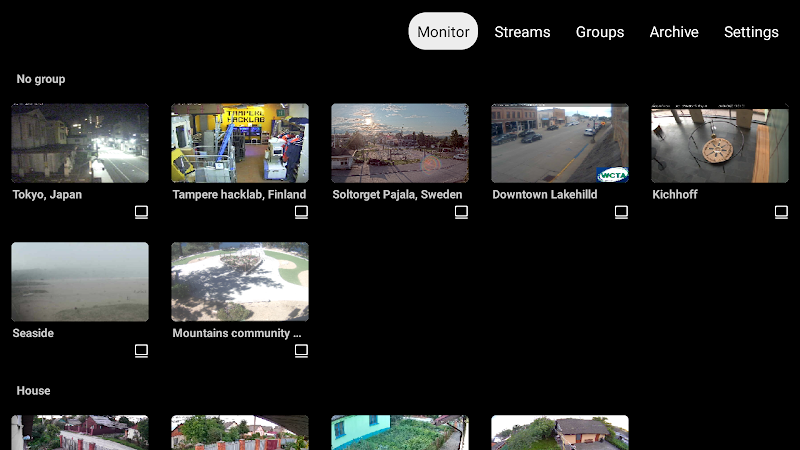Open second House thumbnail with brick fence
The image size is (800, 450).
(240, 433)
